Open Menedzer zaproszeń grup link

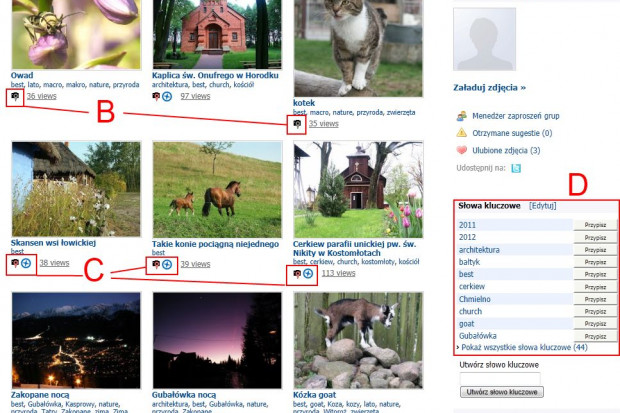pos(516,116)
